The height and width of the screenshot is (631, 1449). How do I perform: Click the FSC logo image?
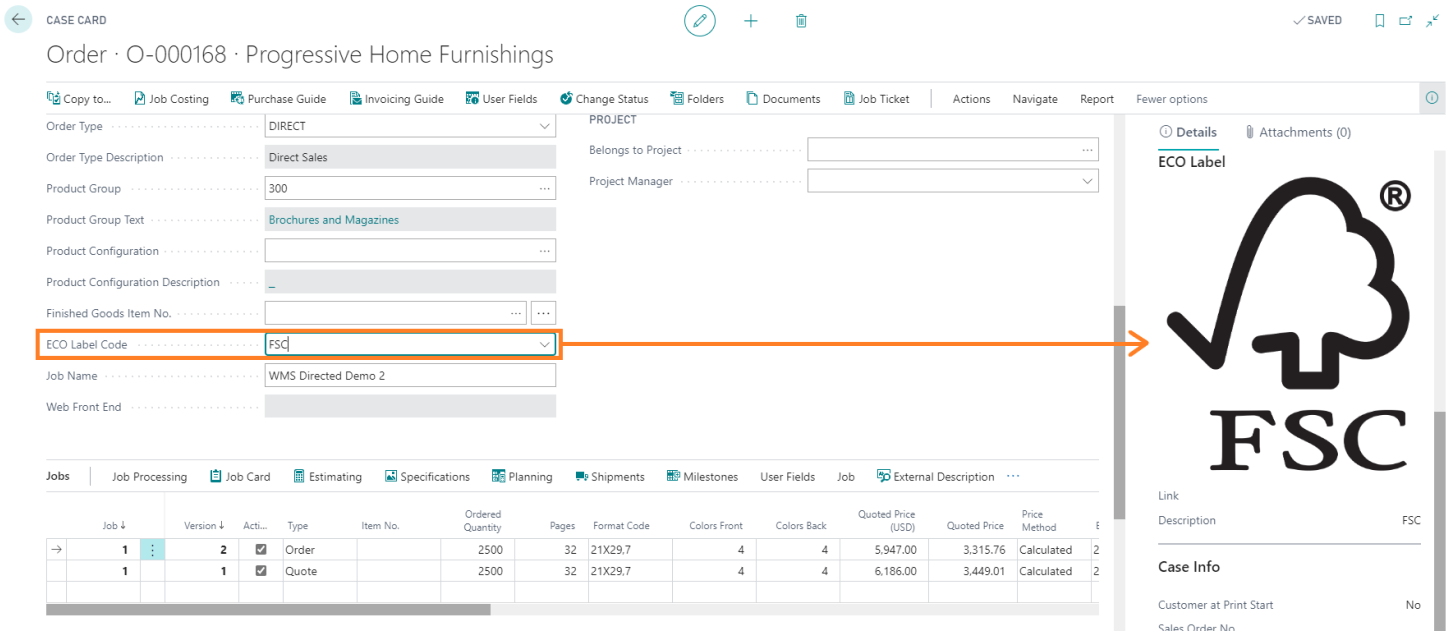[x=1289, y=327]
